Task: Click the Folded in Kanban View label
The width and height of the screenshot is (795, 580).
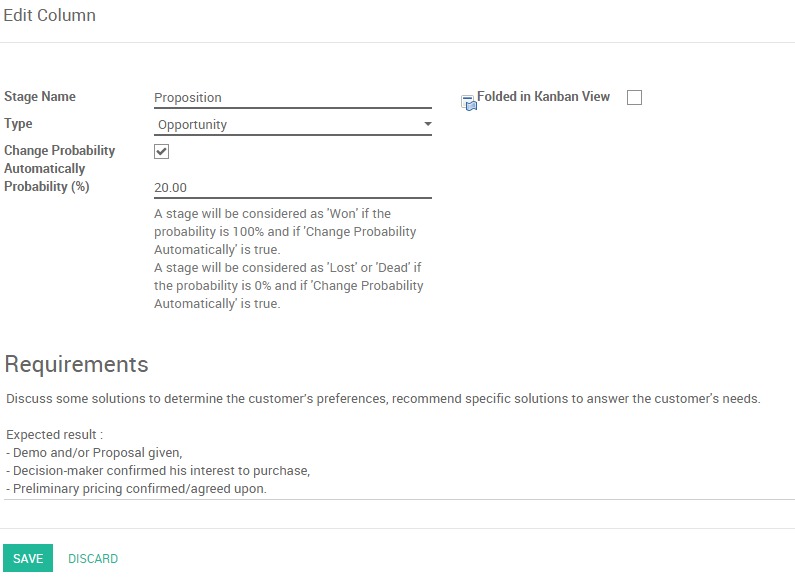Action: coord(543,97)
